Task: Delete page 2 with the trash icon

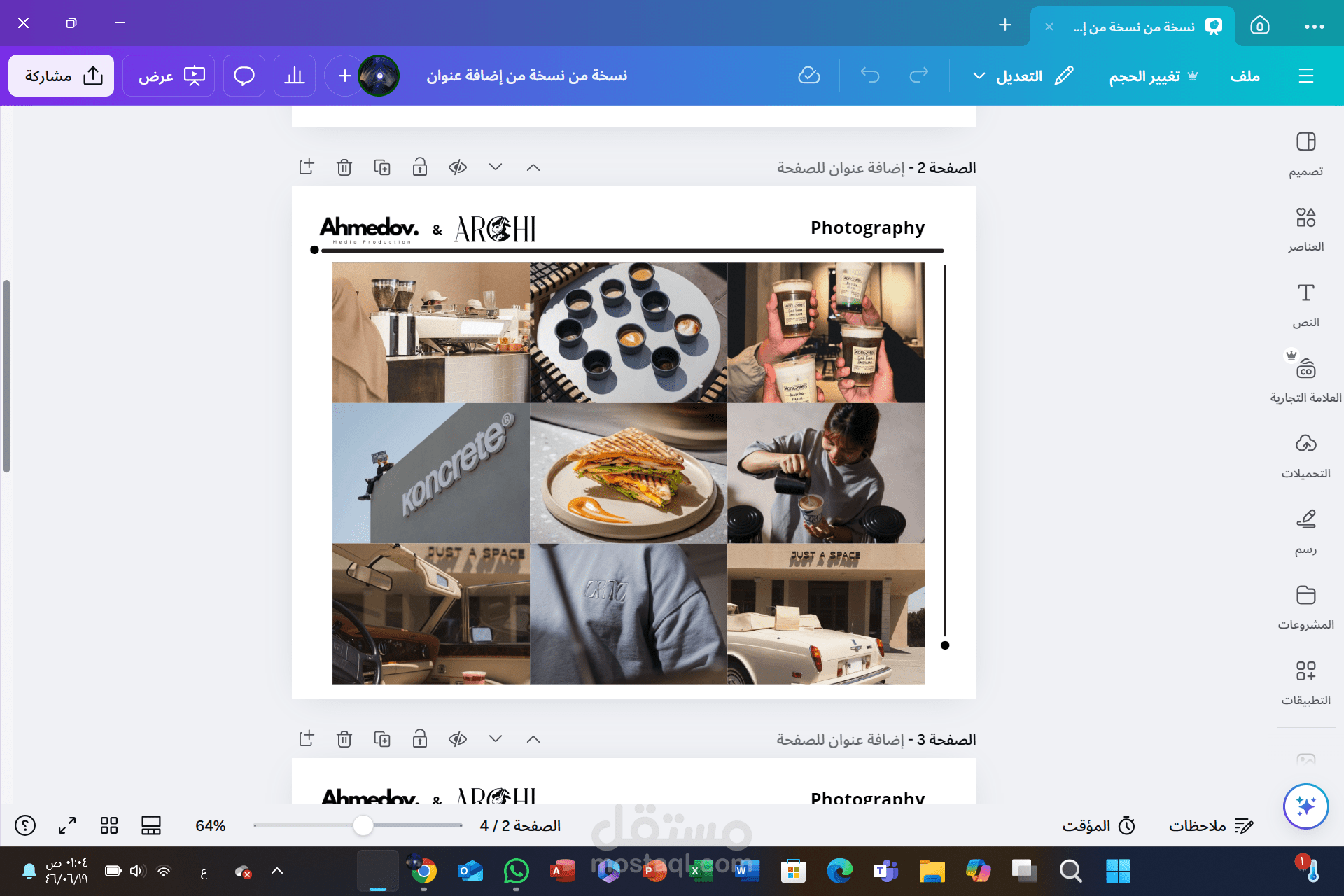Action: pos(344,167)
